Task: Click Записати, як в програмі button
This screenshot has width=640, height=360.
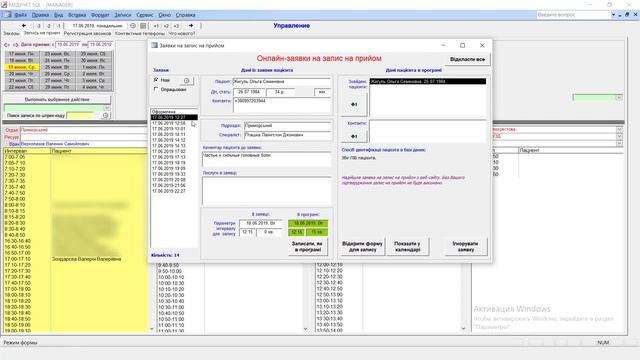Action: point(307,247)
